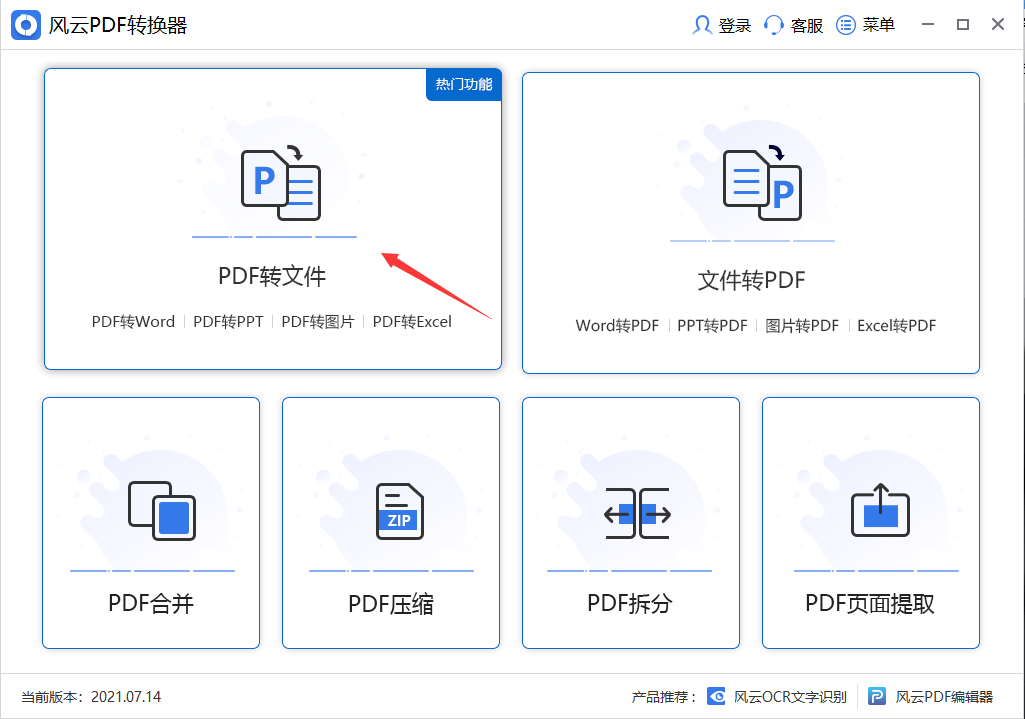
Task: Expand the 菜单 menu
Action: point(843,24)
